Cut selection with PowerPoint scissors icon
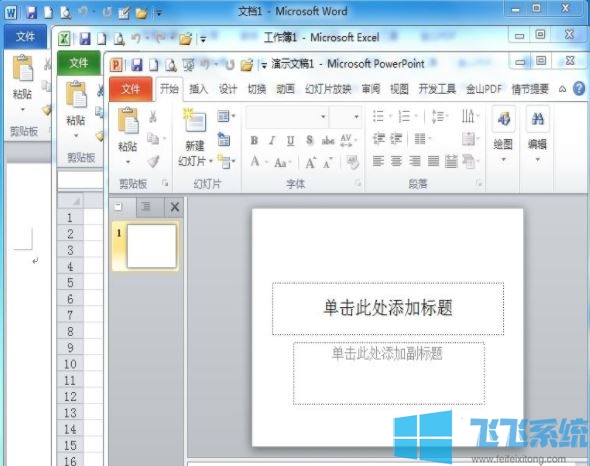590x466 pixels. pos(153,116)
